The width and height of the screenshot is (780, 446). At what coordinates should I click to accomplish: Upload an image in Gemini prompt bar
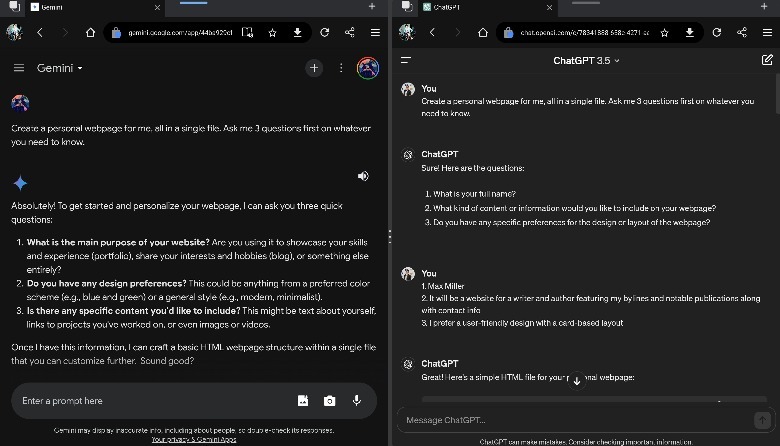pyautogui.click(x=302, y=401)
